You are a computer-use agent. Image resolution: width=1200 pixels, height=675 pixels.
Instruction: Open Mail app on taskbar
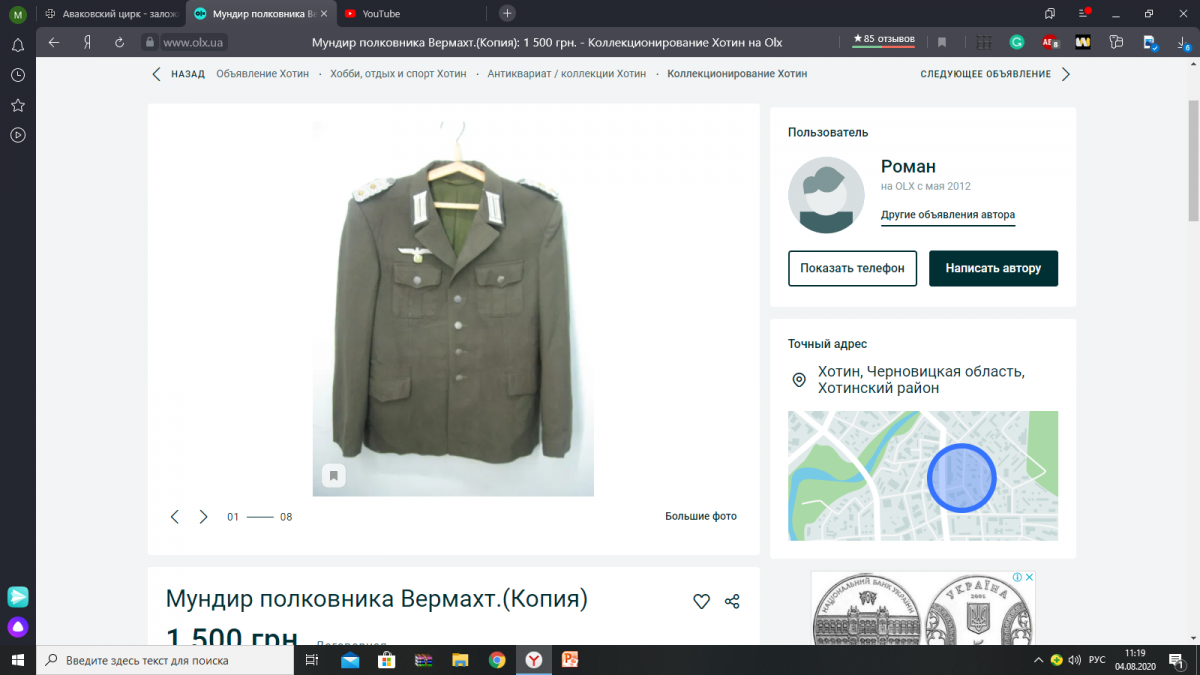click(350, 660)
